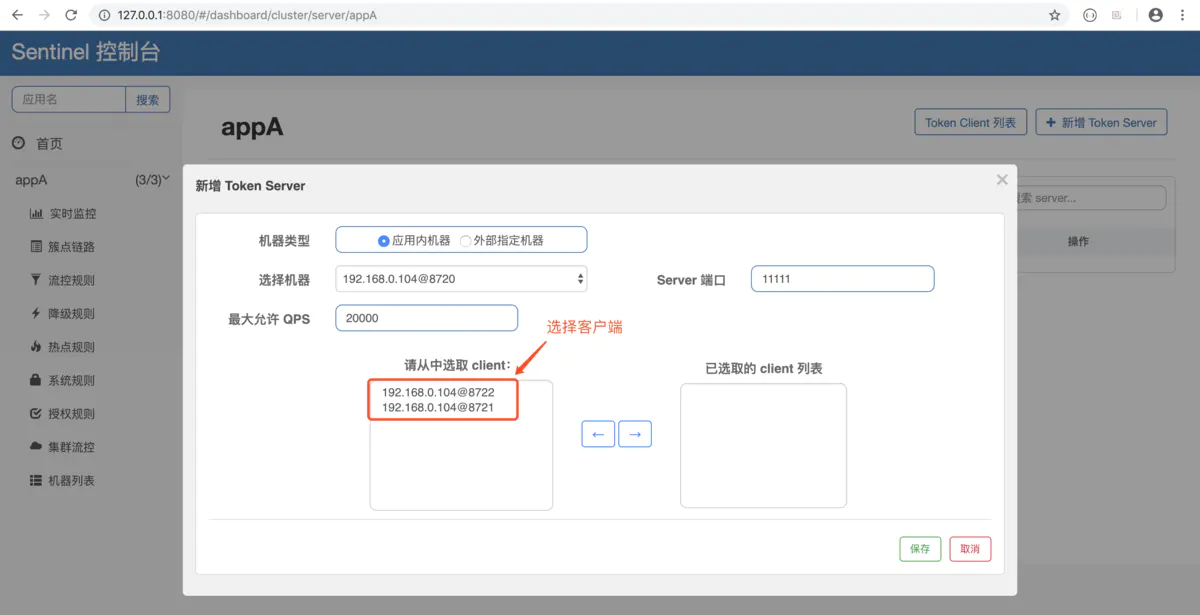Focus the Server 端口 field
The image size is (1200, 615).
(x=842, y=279)
